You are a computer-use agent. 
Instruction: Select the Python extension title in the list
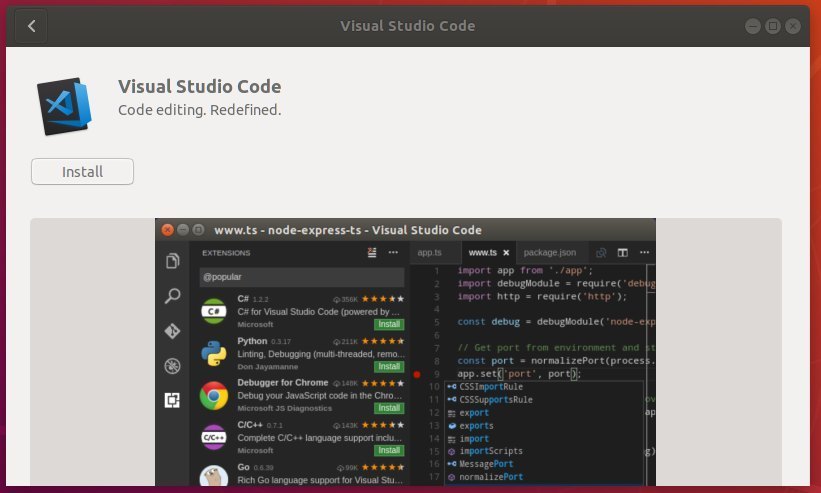(x=252, y=341)
